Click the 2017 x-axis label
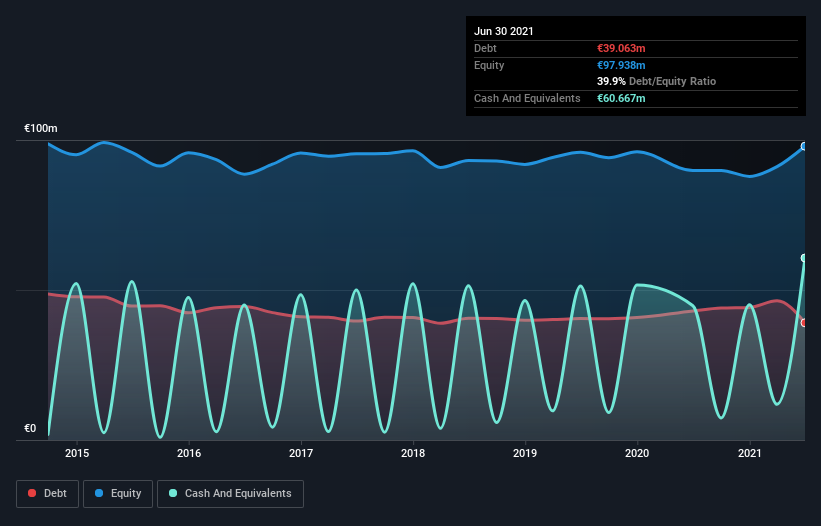Viewport: 821px width, 526px height. click(x=301, y=453)
